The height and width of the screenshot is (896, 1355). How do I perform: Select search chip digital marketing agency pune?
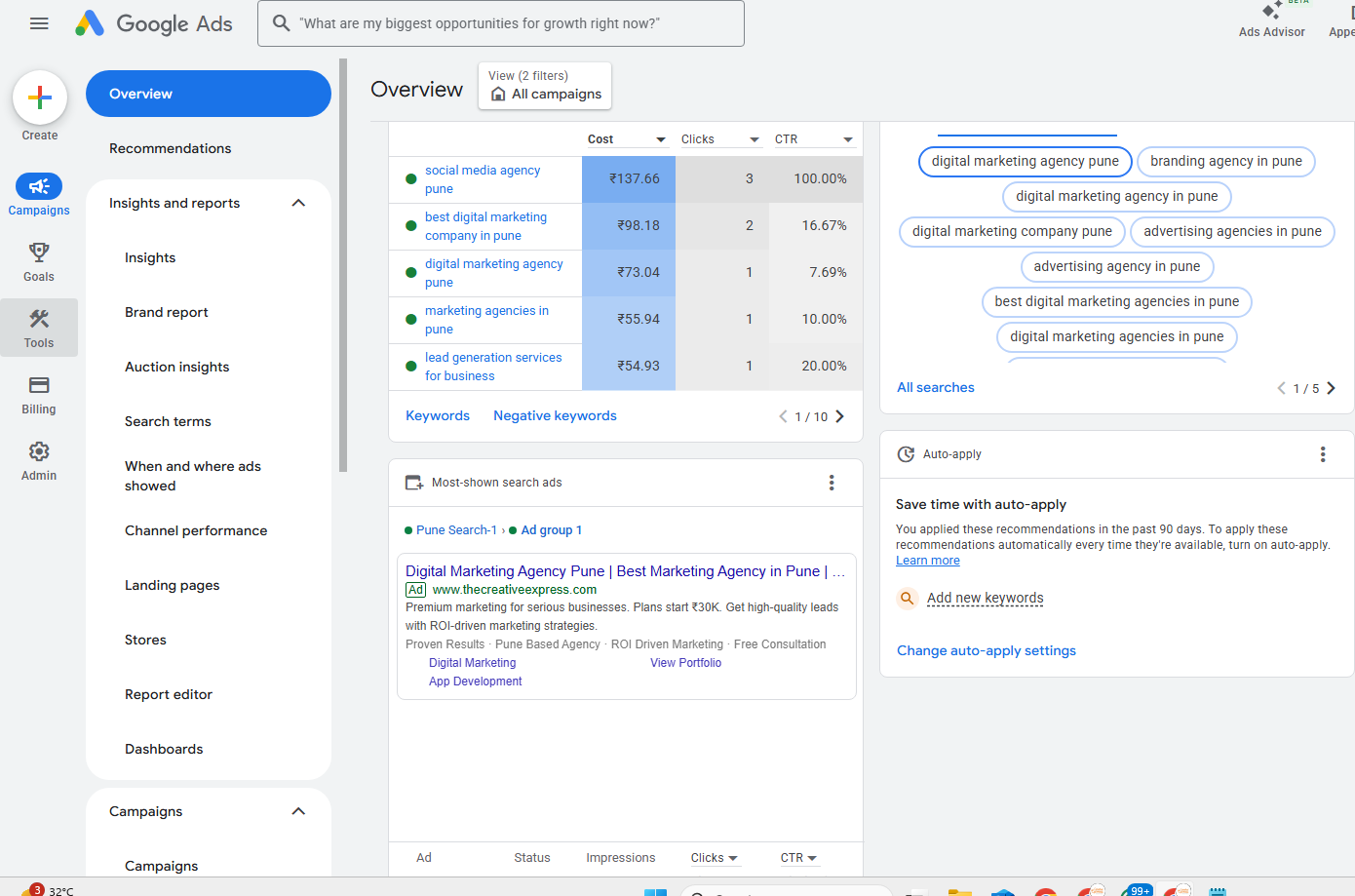pyautogui.click(x=1026, y=161)
